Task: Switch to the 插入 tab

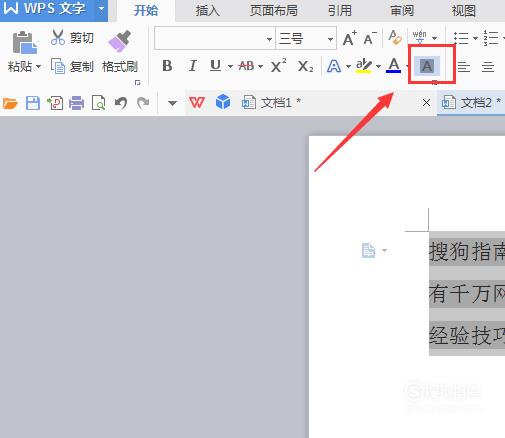Action: [x=208, y=11]
